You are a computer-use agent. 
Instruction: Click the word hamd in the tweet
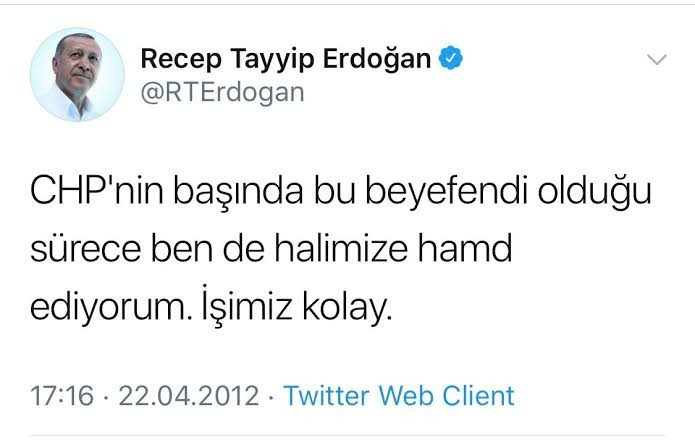pos(465,248)
